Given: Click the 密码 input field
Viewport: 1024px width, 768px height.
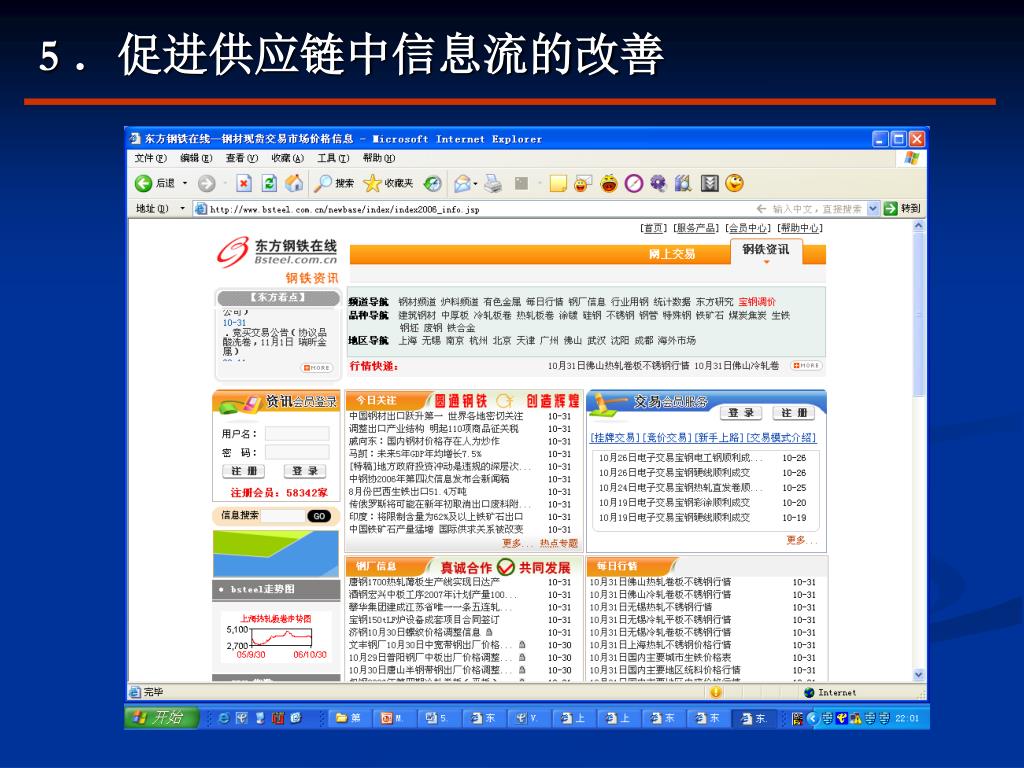Looking at the screenshot, I should tap(296, 453).
